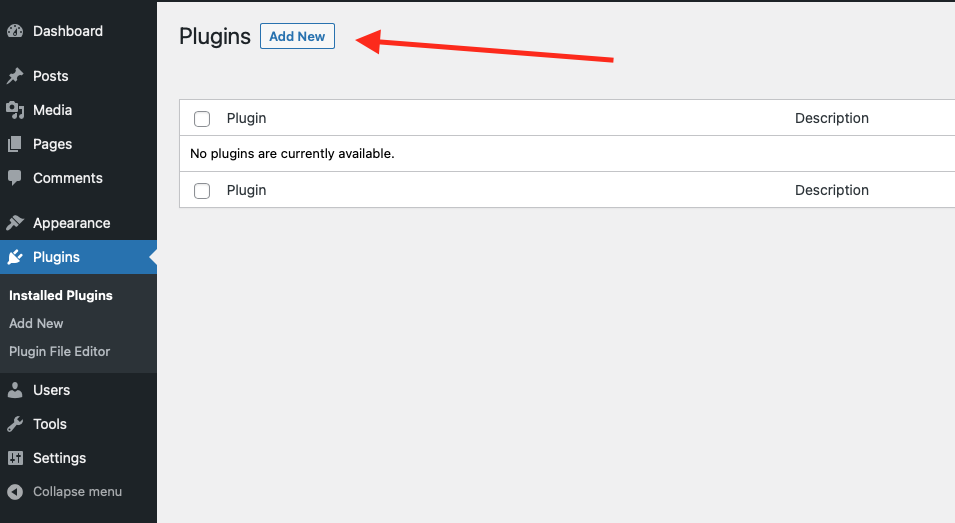Click the Media library icon
This screenshot has height=523, width=955.
point(15,110)
